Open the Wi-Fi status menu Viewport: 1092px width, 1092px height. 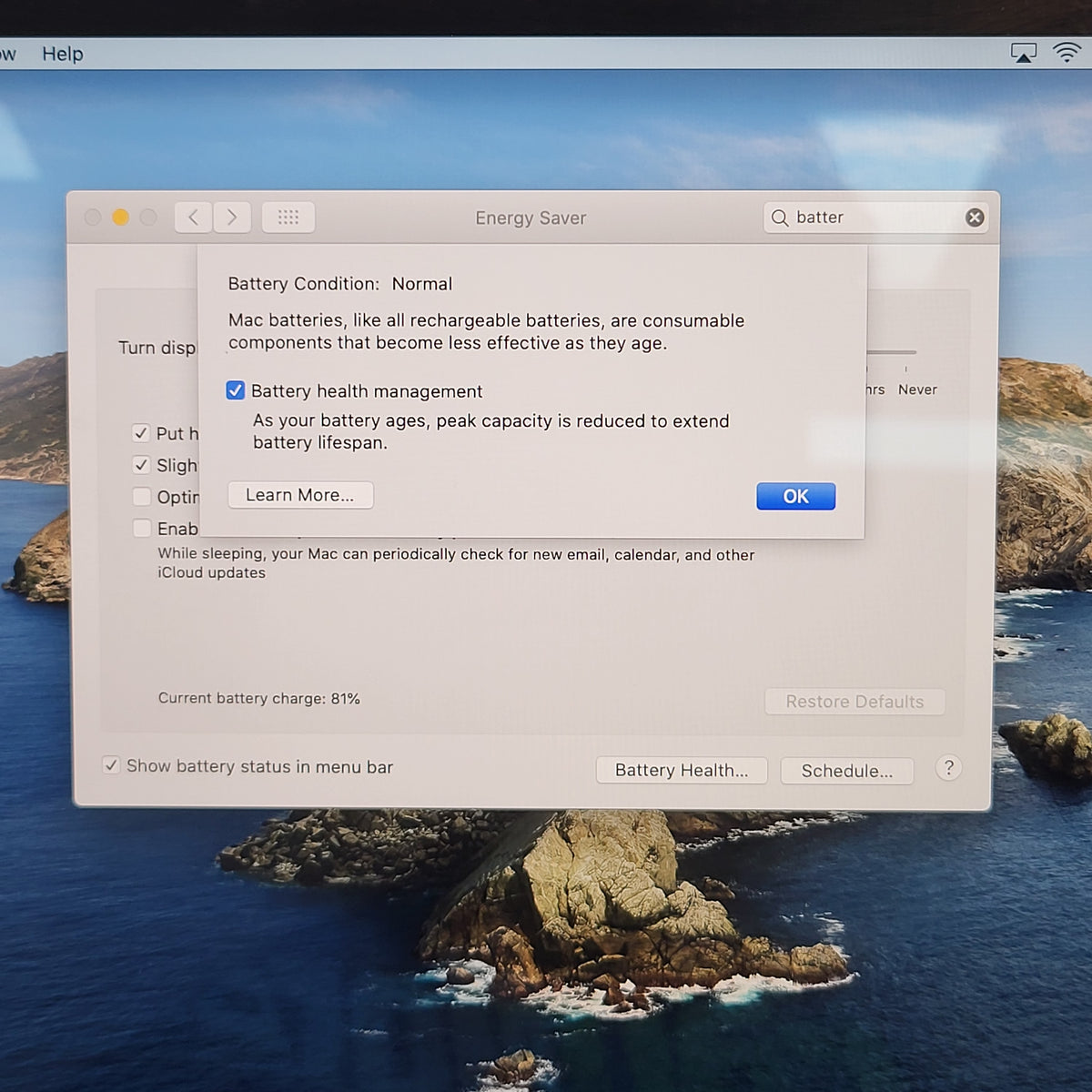(1067, 52)
